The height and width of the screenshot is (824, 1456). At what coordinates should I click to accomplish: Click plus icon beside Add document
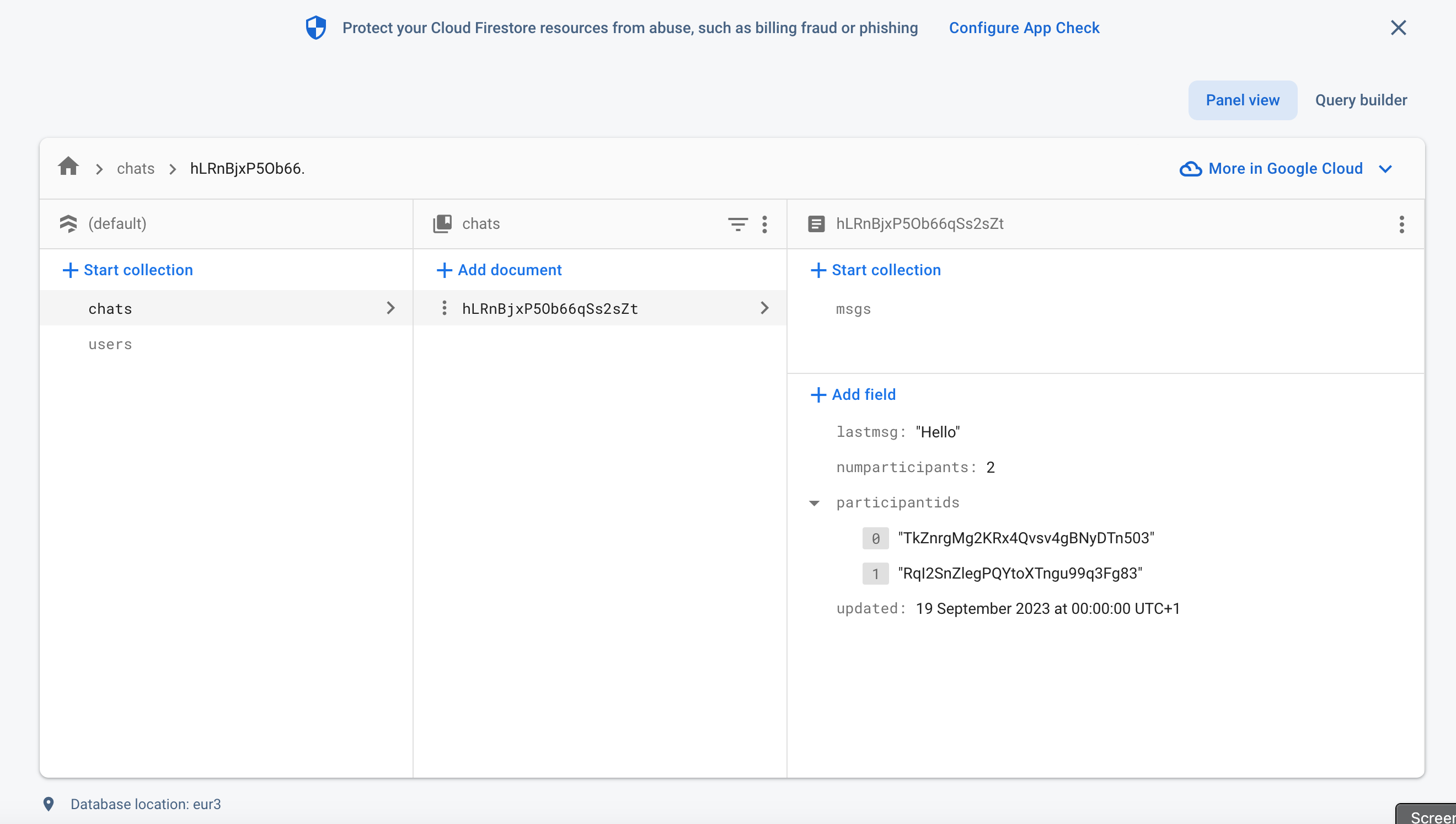(443, 270)
